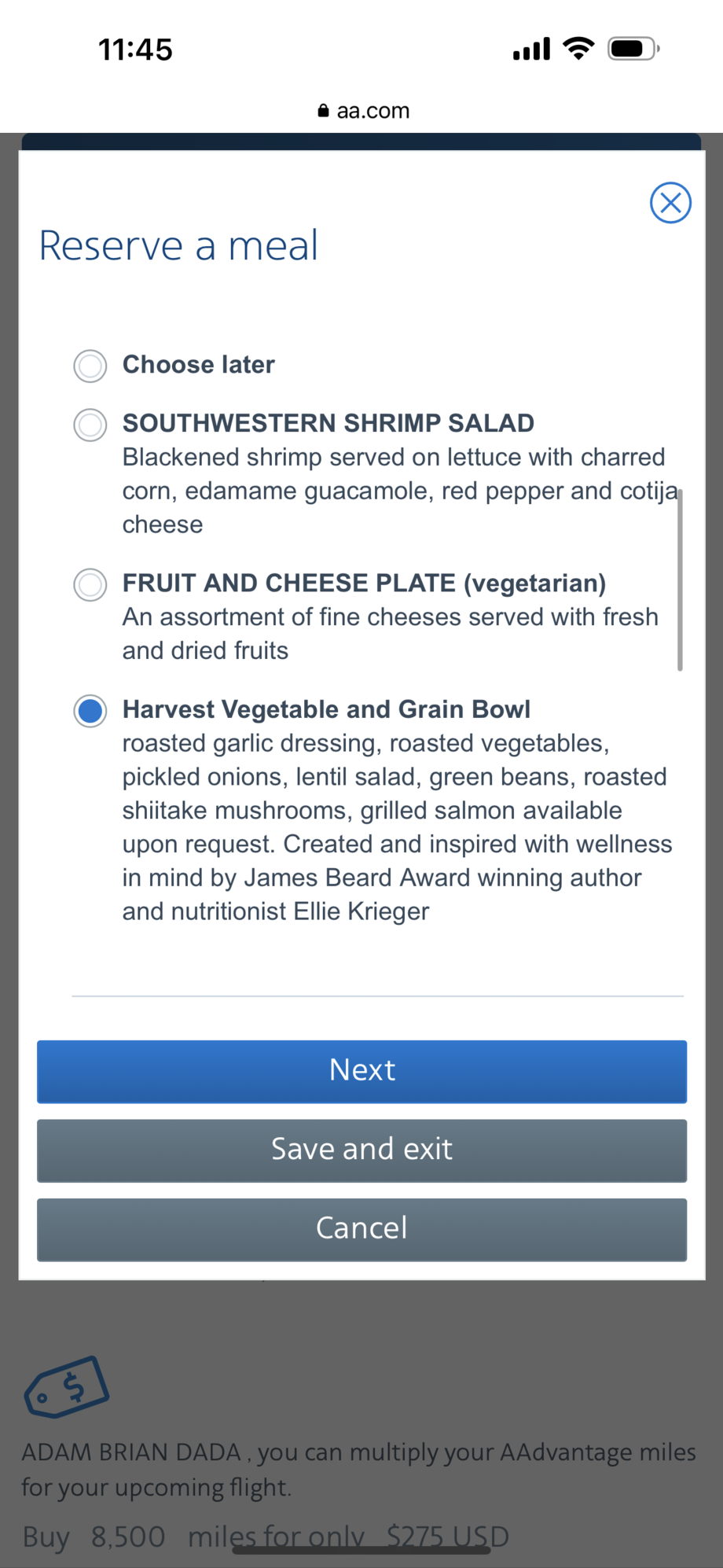Tap the battery status icon
The image size is (723, 1568).
pyautogui.click(x=633, y=49)
